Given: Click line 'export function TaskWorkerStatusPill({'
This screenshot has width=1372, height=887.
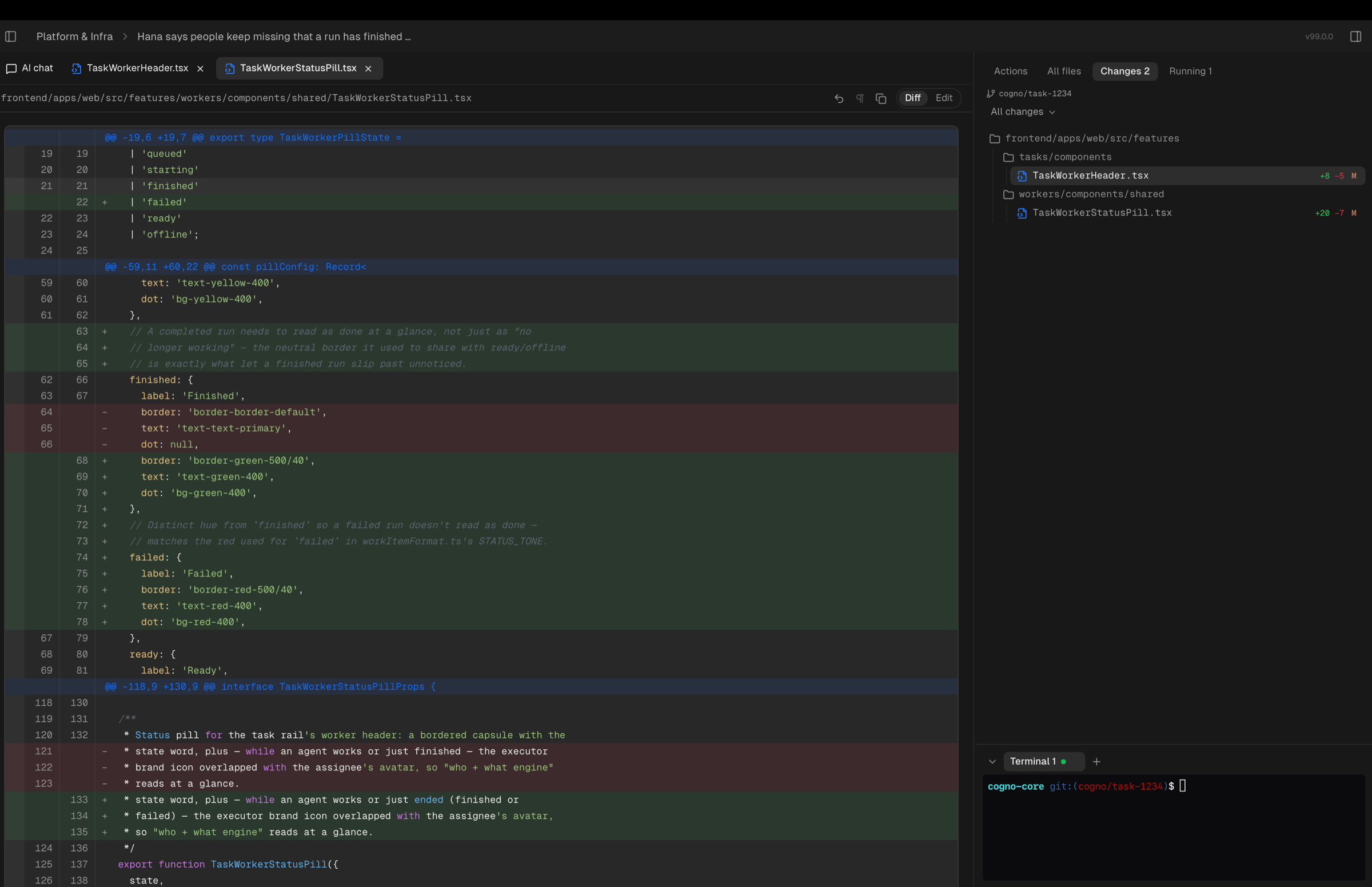Looking at the screenshot, I should coord(481,865).
